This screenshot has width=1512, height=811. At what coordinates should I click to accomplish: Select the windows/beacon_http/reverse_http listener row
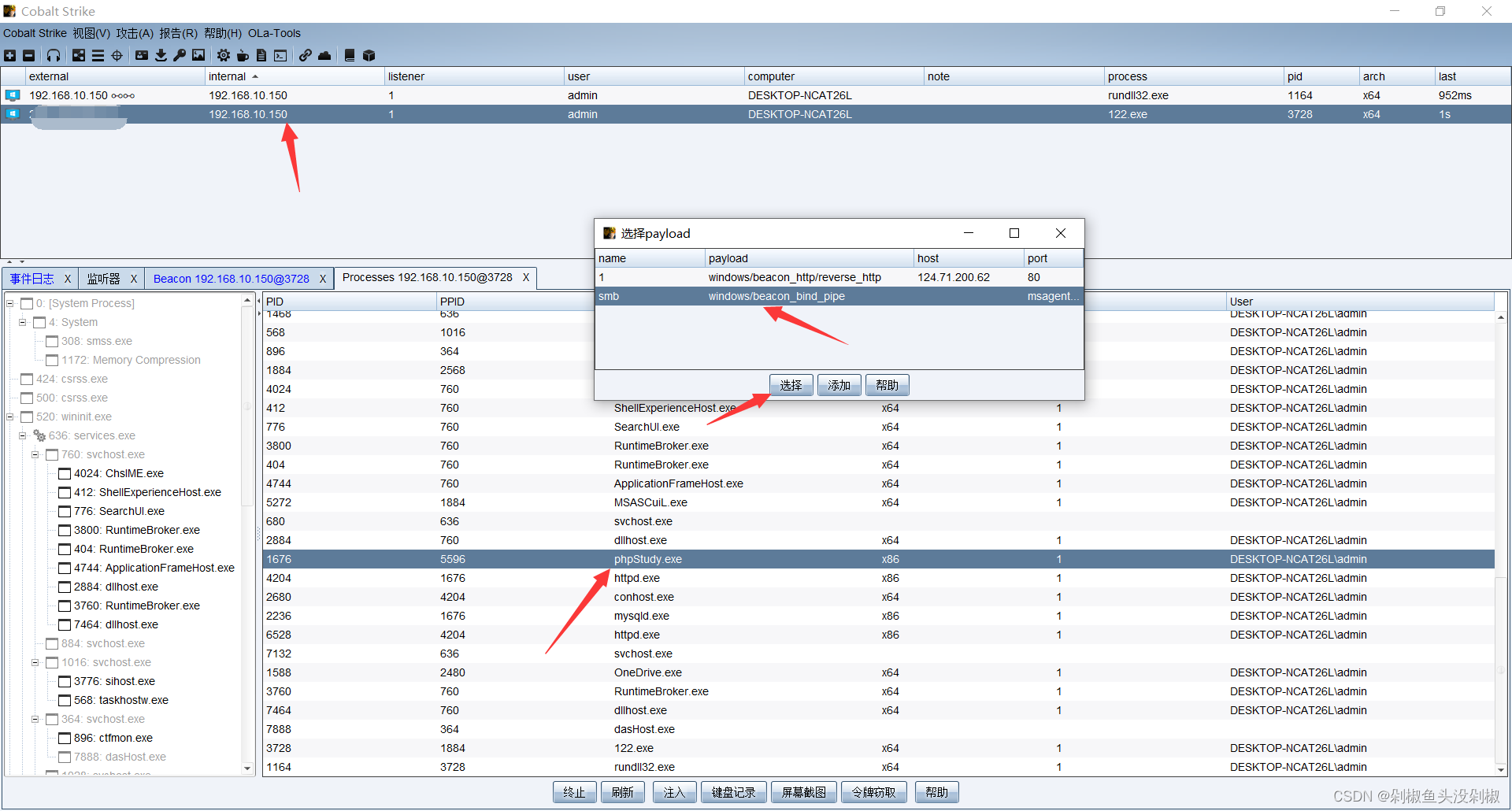pyautogui.click(x=839, y=277)
